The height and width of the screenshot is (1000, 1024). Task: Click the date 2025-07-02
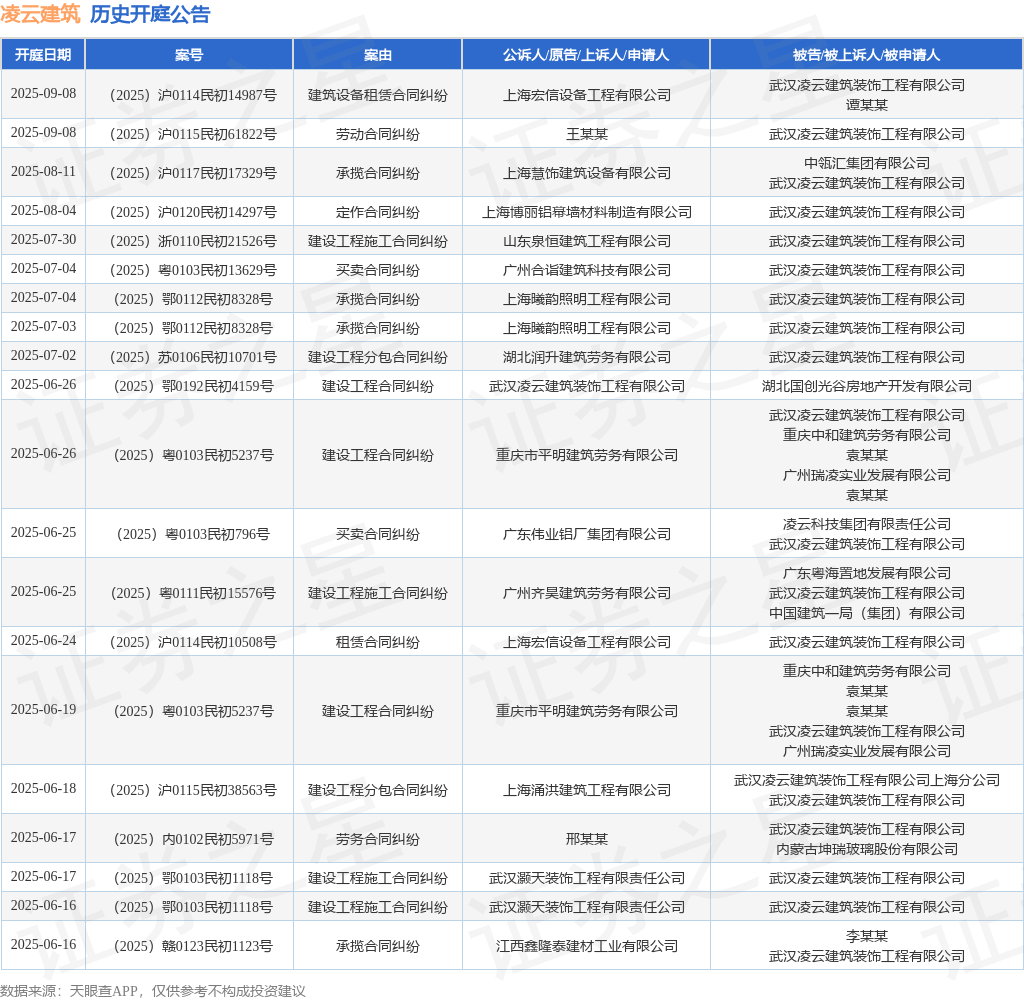(43, 356)
